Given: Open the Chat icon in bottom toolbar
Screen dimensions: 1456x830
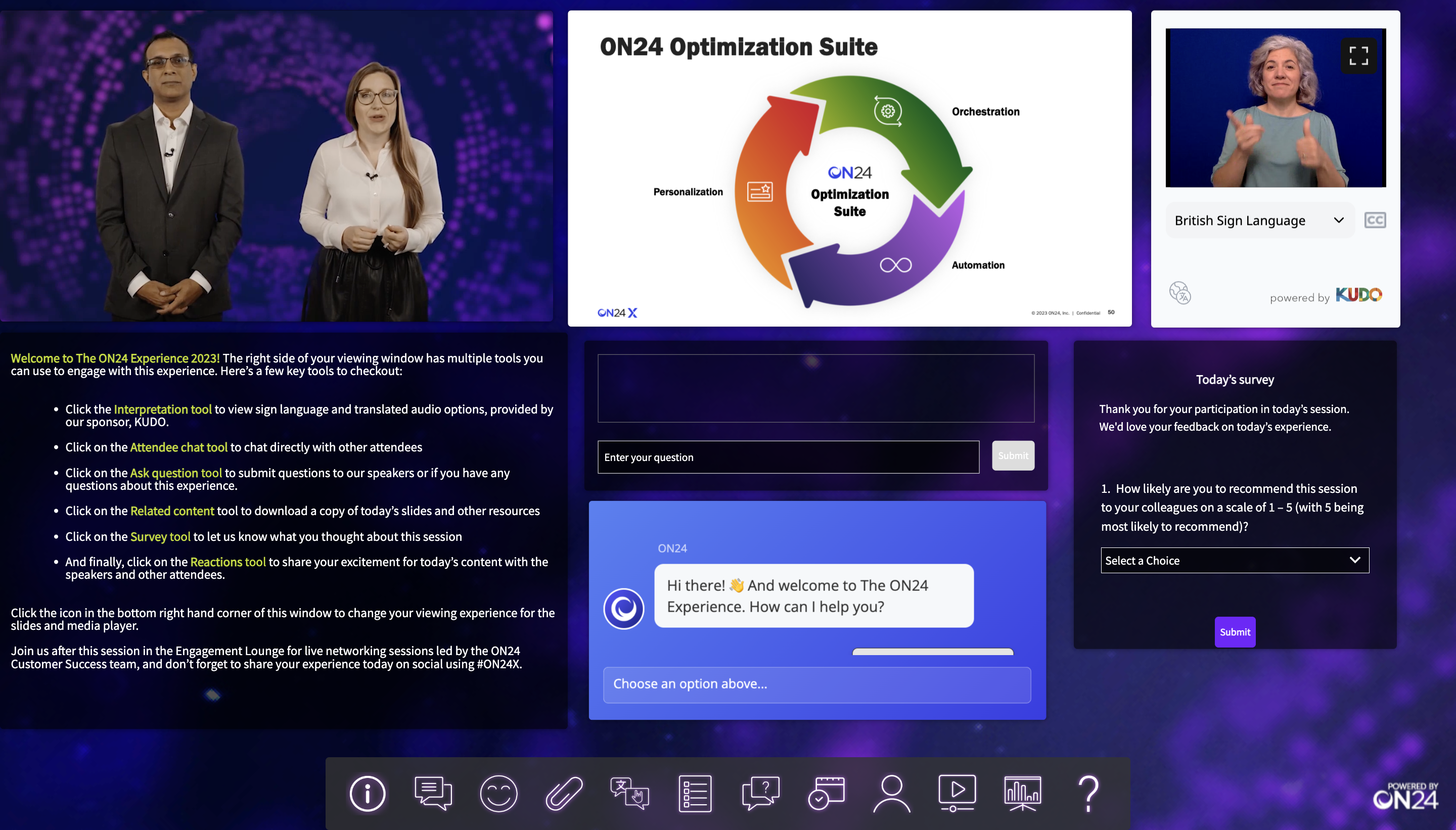Looking at the screenshot, I should point(433,792).
